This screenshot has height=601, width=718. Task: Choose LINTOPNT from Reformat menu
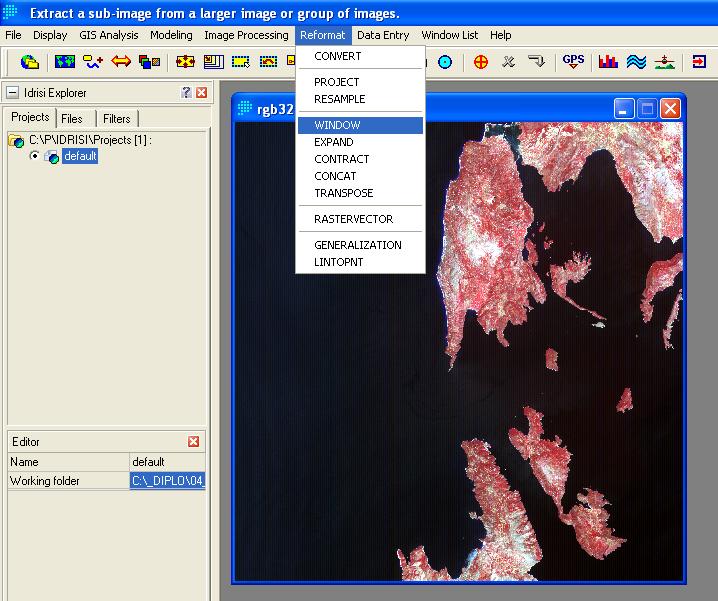[360, 262]
